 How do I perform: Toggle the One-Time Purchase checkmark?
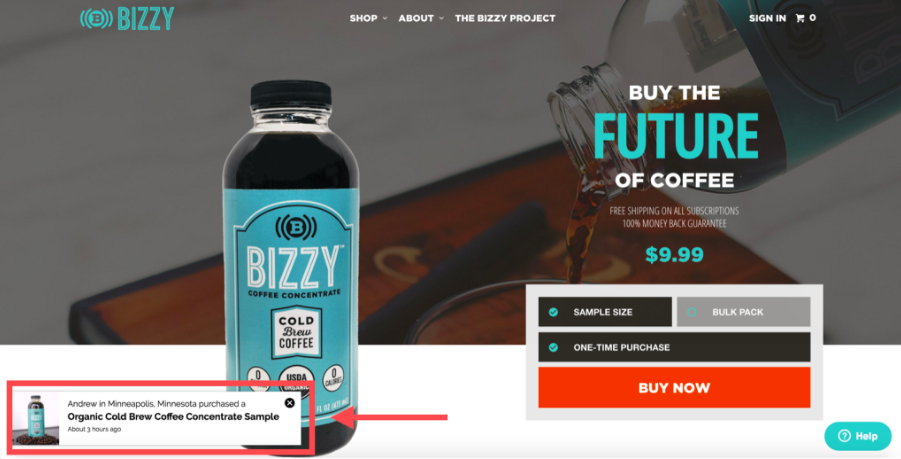[553, 347]
